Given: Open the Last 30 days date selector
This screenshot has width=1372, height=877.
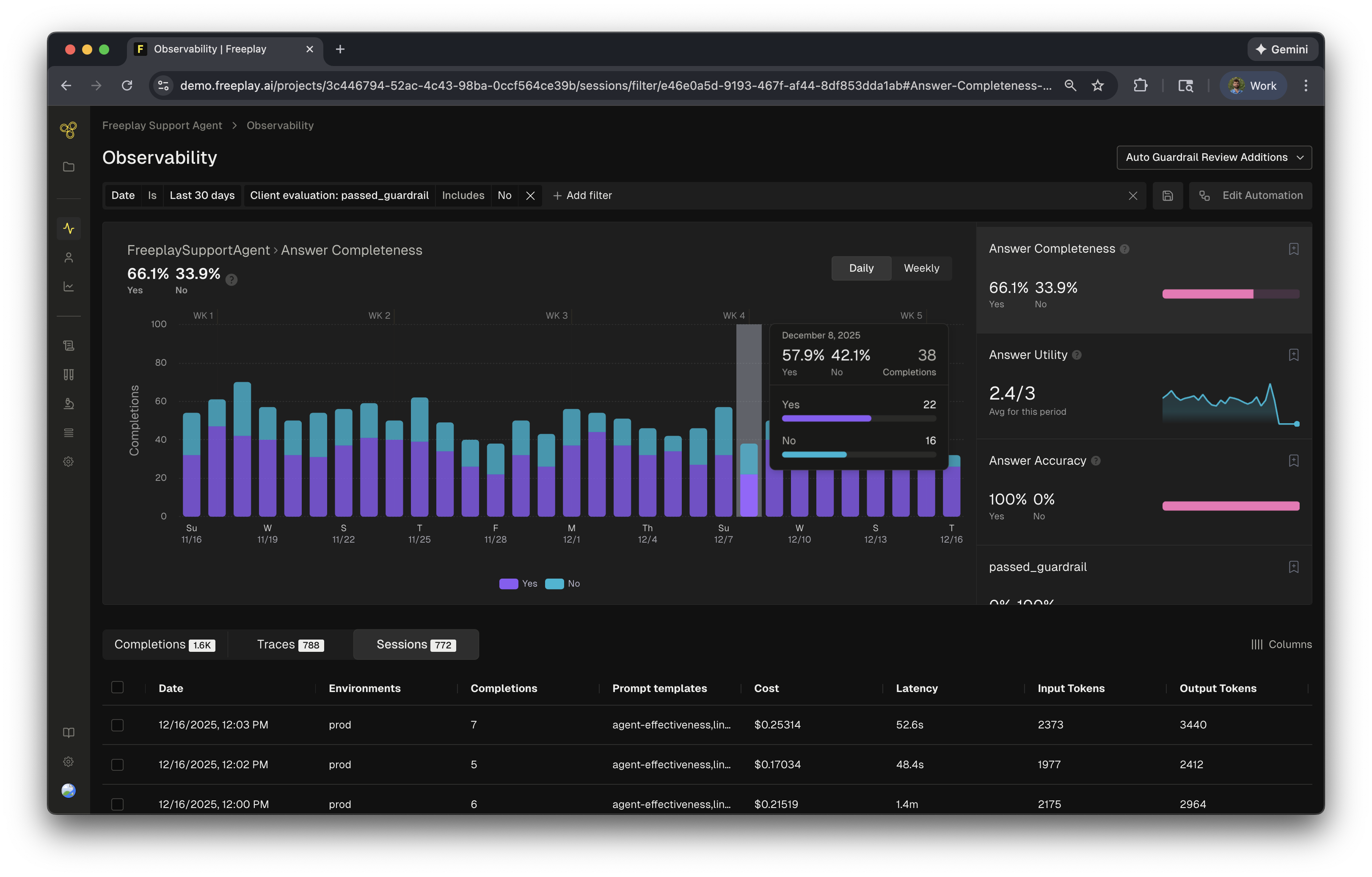Looking at the screenshot, I should (202, 196).
